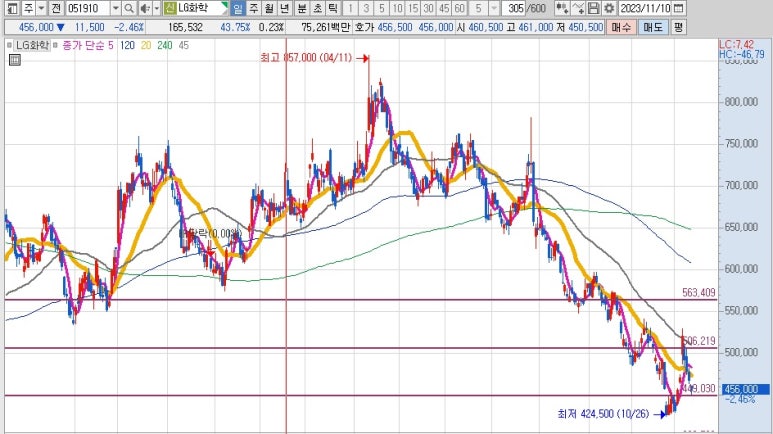Click the -2.46% change value in quote bar
Screen dimensions: 773x434
click(x=129, y=27)
